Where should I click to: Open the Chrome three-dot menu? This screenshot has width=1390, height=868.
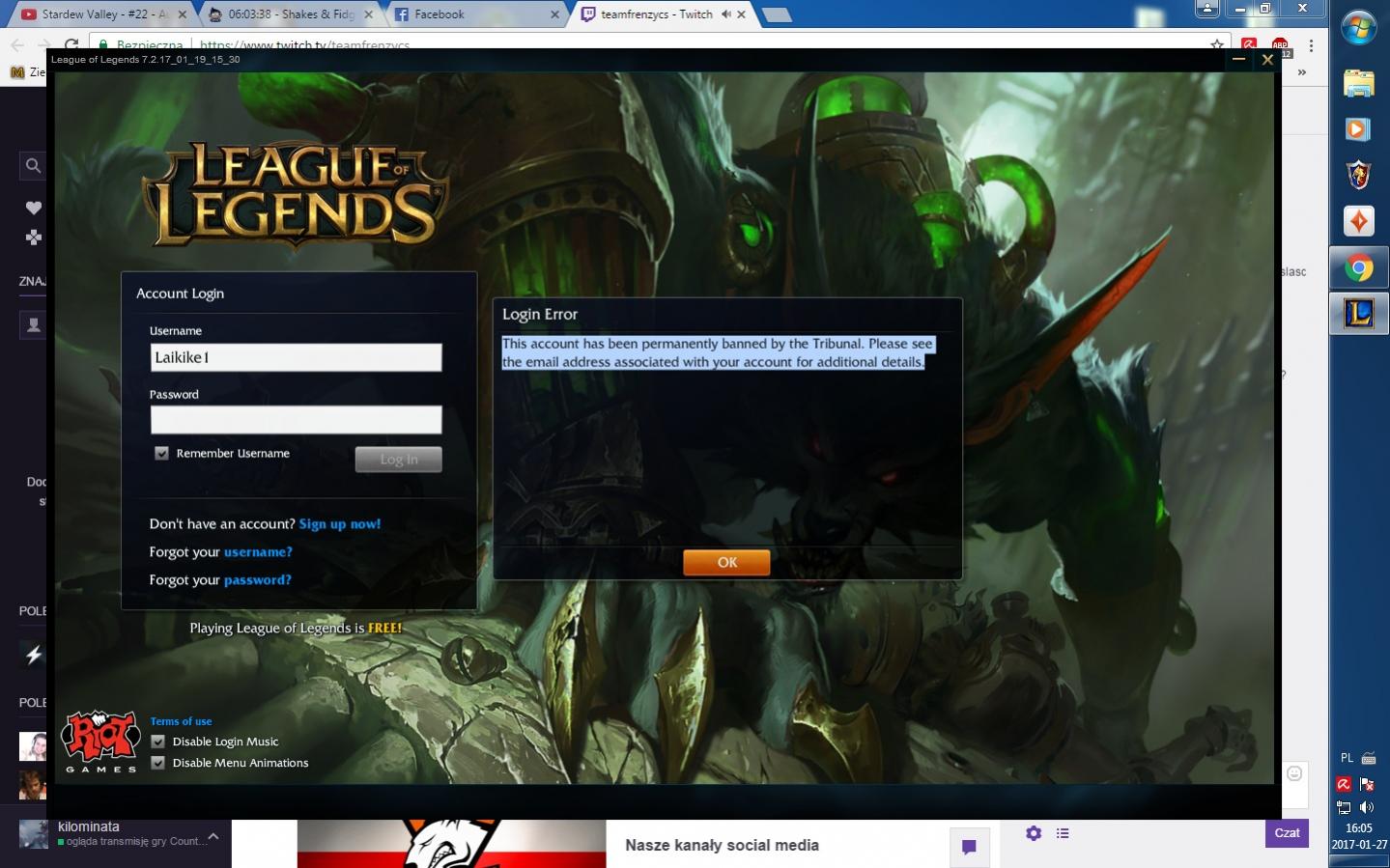(1311, 45)
